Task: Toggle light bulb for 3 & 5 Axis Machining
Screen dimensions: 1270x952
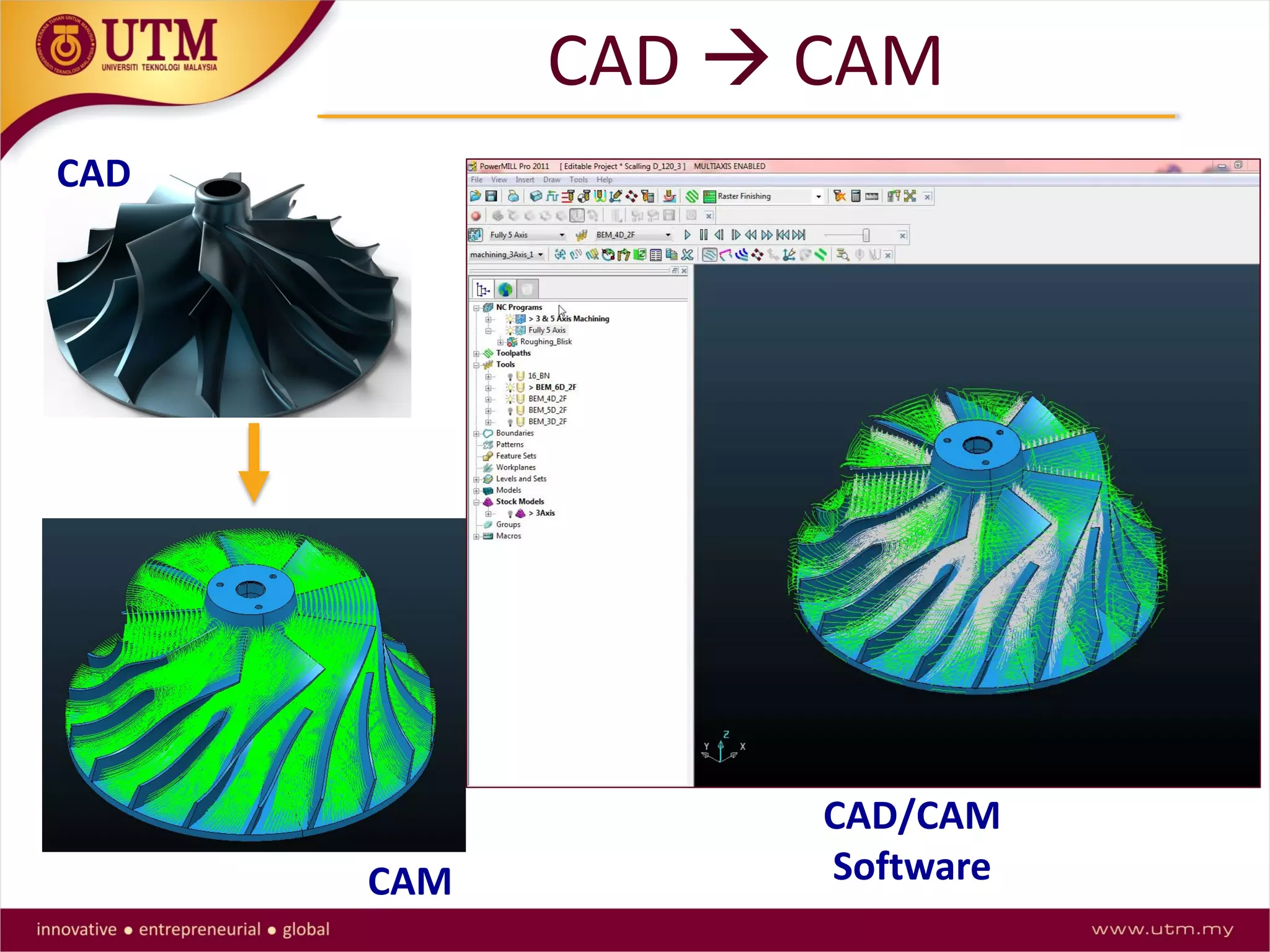Action: (510, 320)
